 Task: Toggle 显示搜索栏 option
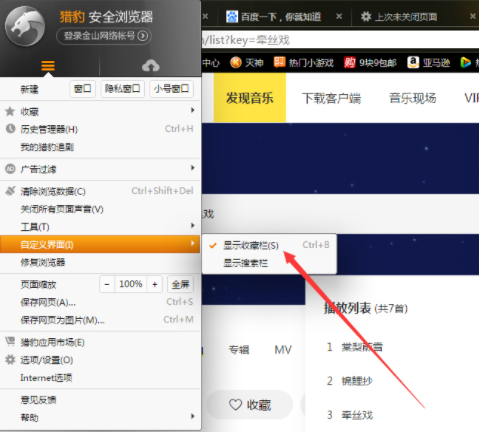pos(269,263)
